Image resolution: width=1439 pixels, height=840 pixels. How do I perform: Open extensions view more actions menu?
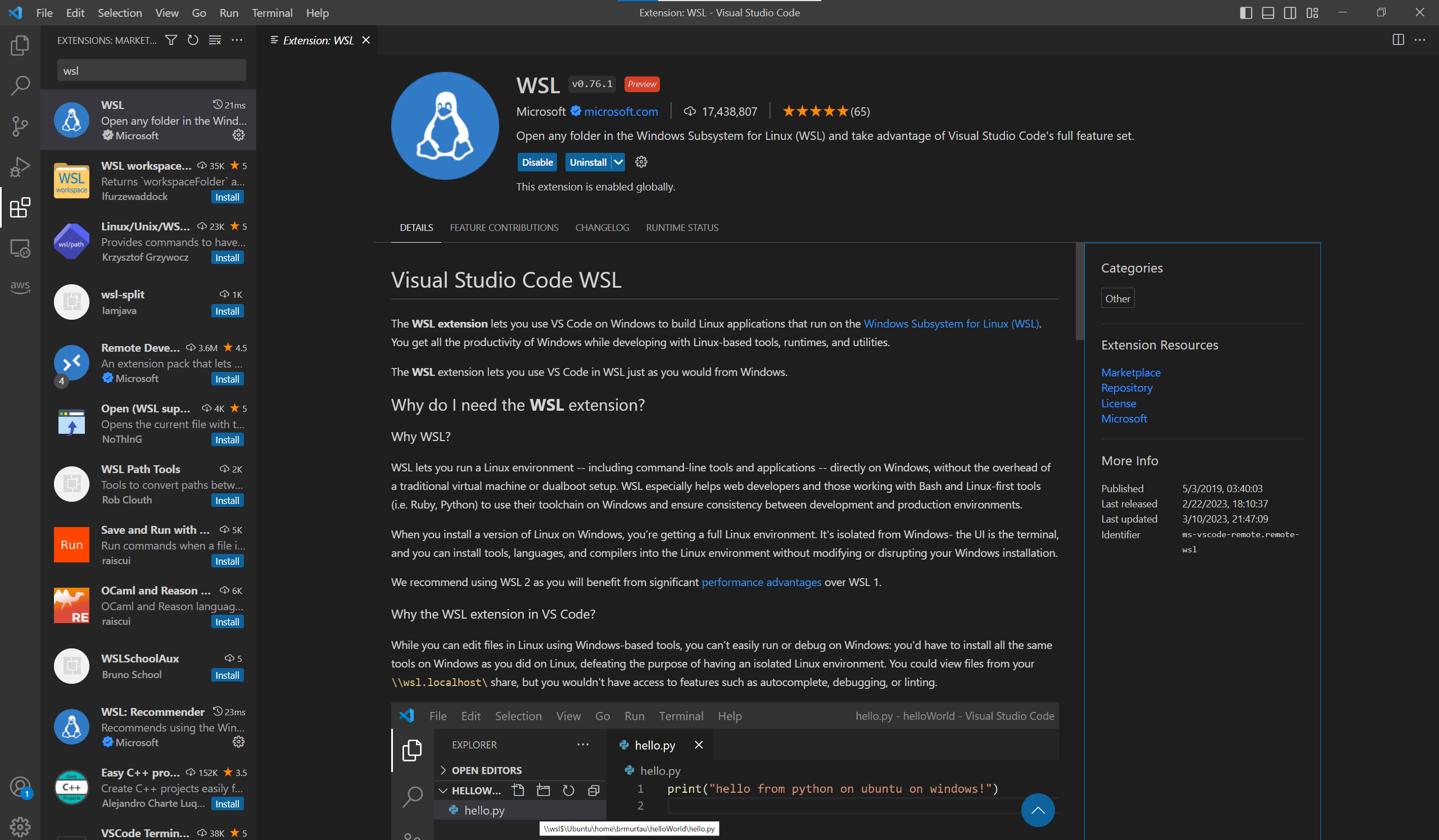coord(237,40)
